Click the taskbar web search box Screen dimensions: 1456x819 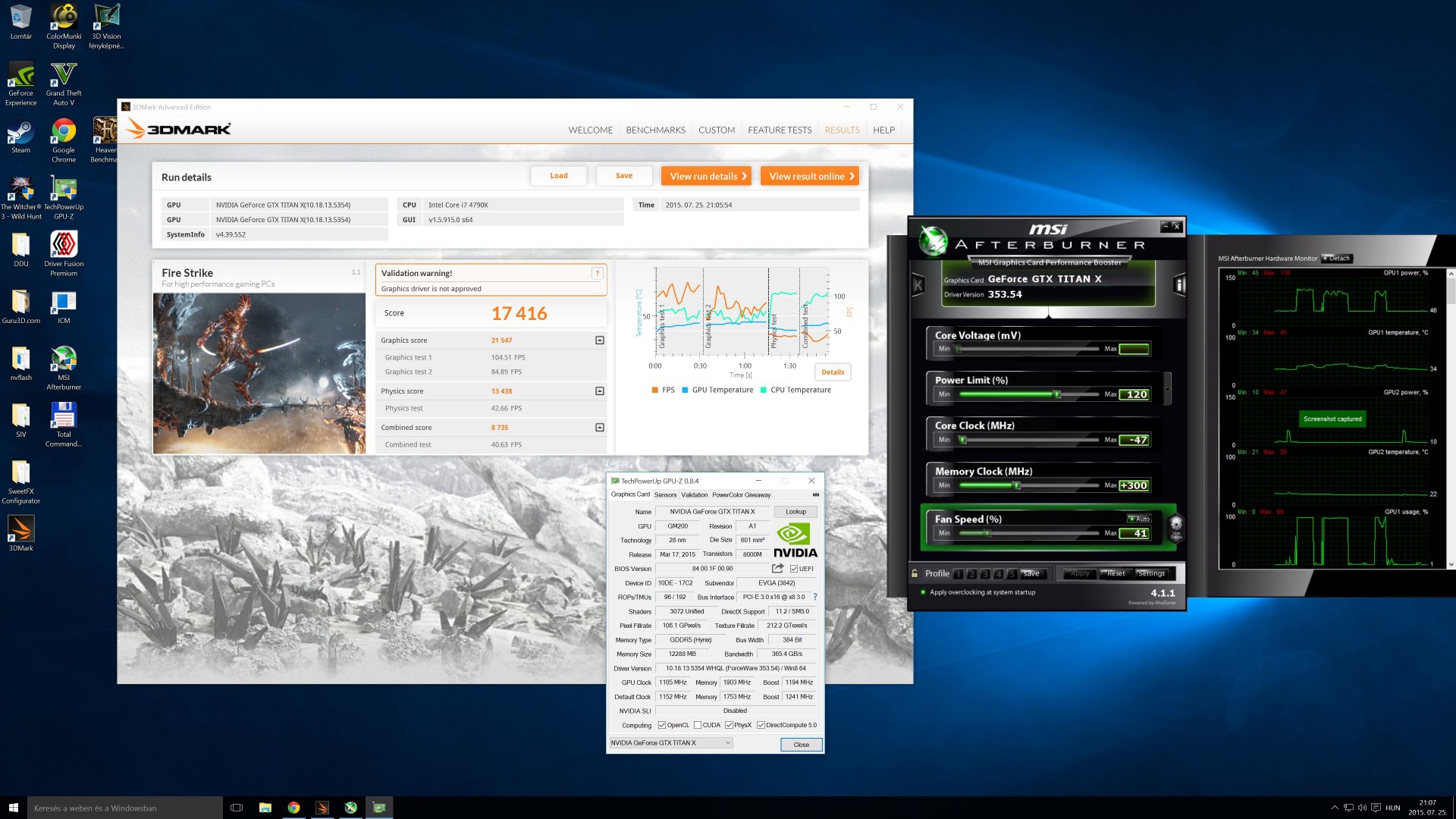coord(125,808)
